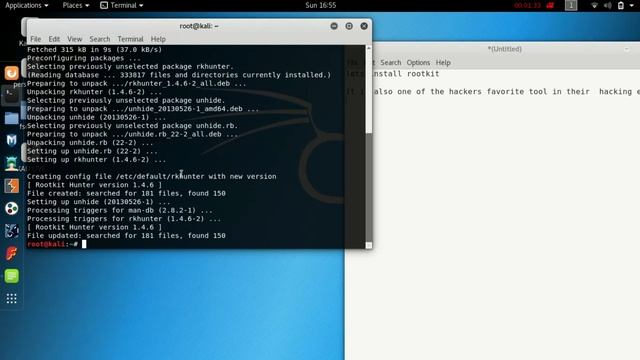Screen dimensions: 640x360
Task: Open File menu in terminal window
Action: click(36, 39)
